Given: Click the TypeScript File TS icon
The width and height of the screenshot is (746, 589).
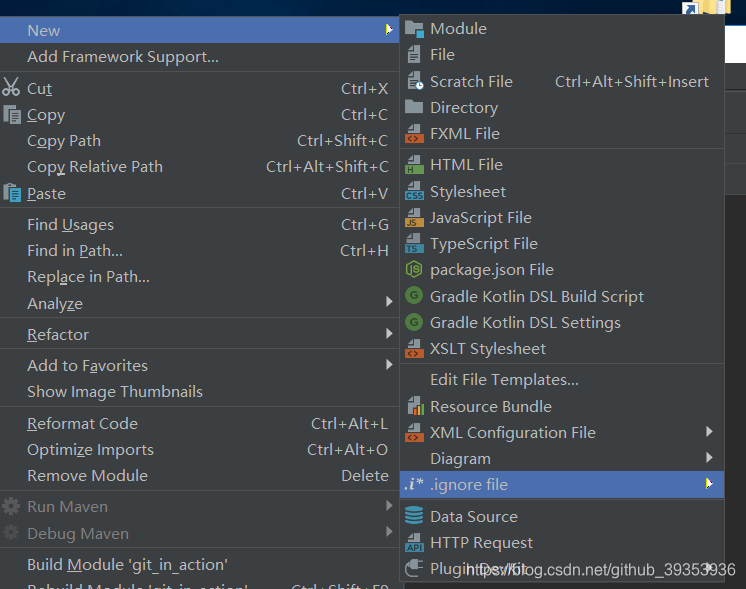Looking at the screenshot, I should 414,244.
